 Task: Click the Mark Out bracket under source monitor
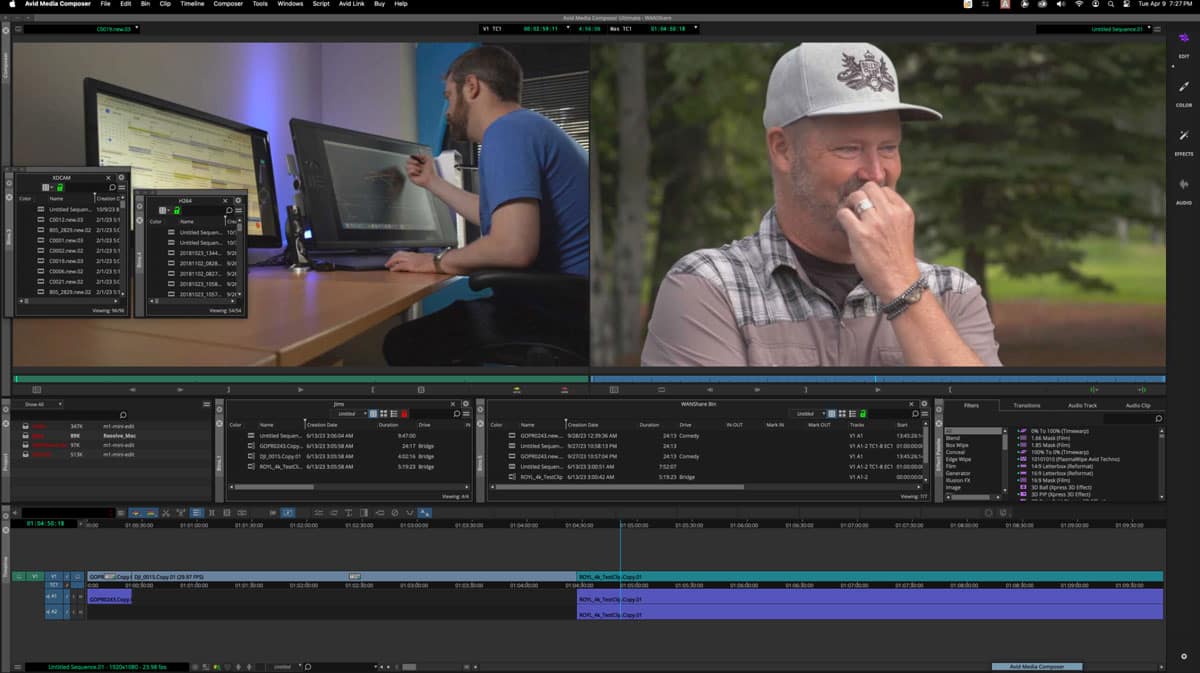(373, 389)
